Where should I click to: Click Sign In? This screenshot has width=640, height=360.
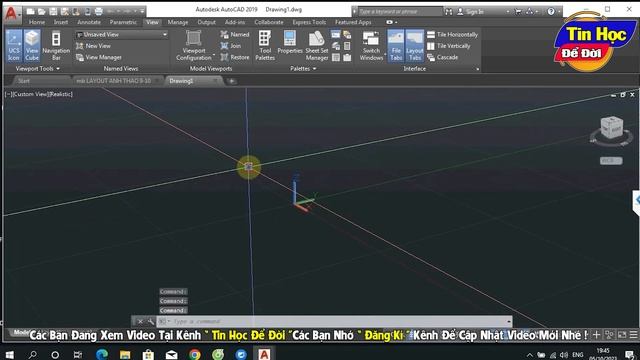tap(470, 12)
